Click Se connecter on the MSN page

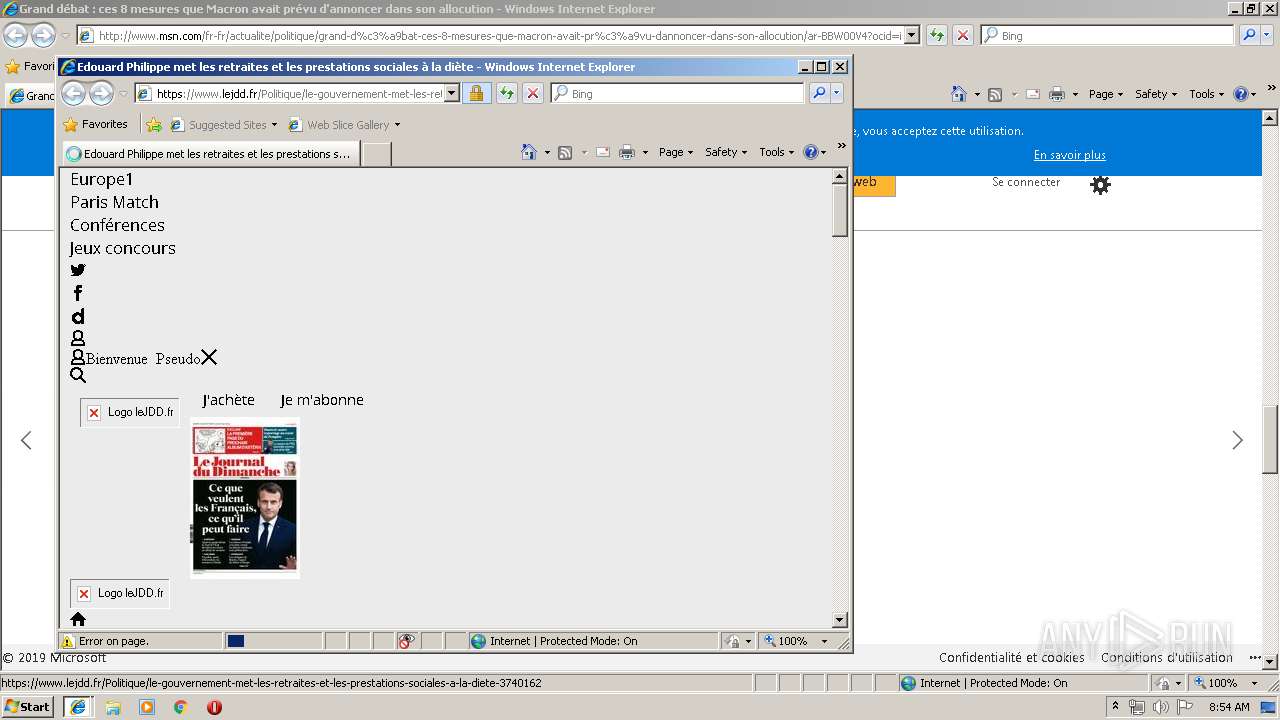pyautogui.click(x=1026, y=182)
